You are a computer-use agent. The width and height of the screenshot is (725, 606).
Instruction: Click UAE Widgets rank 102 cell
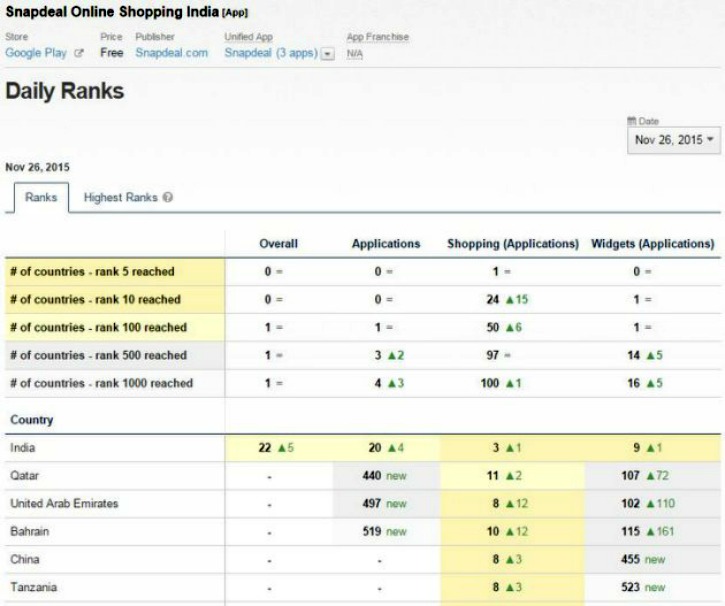[652, 503]
